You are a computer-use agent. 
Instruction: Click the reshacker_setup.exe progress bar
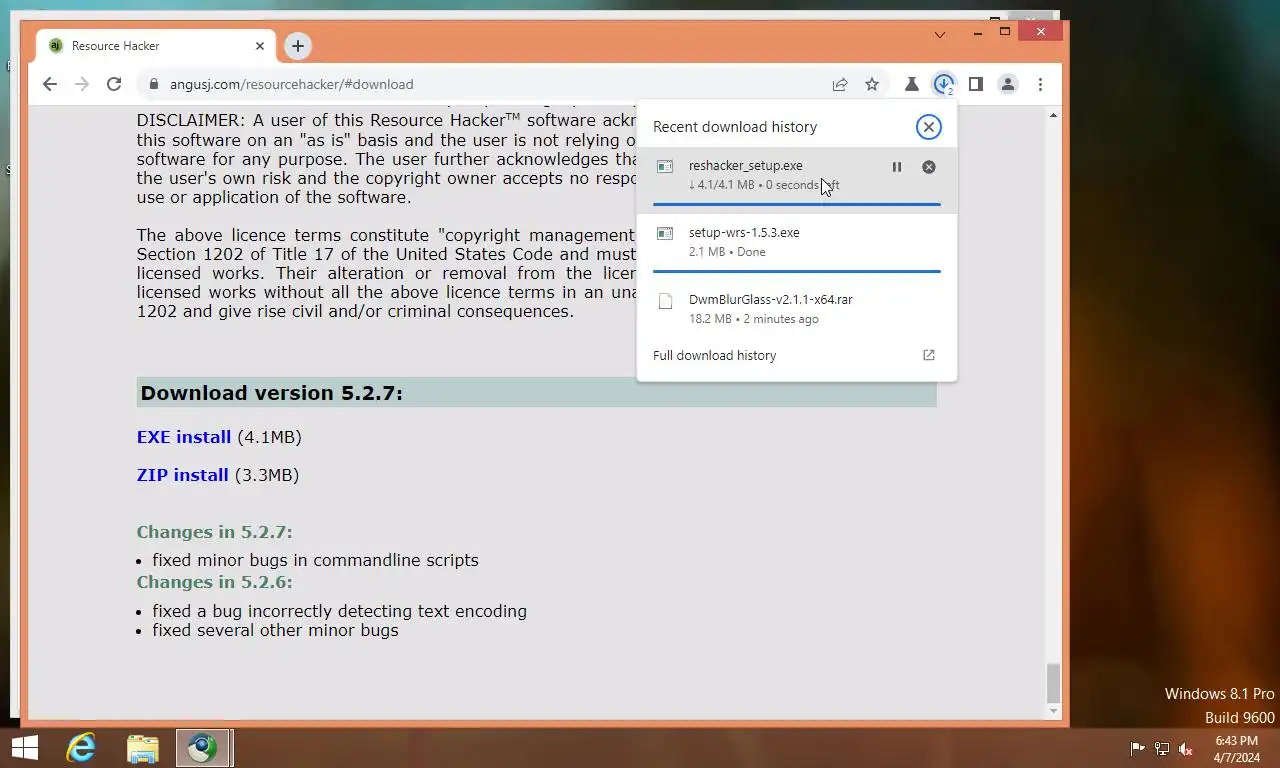[797, 204]
